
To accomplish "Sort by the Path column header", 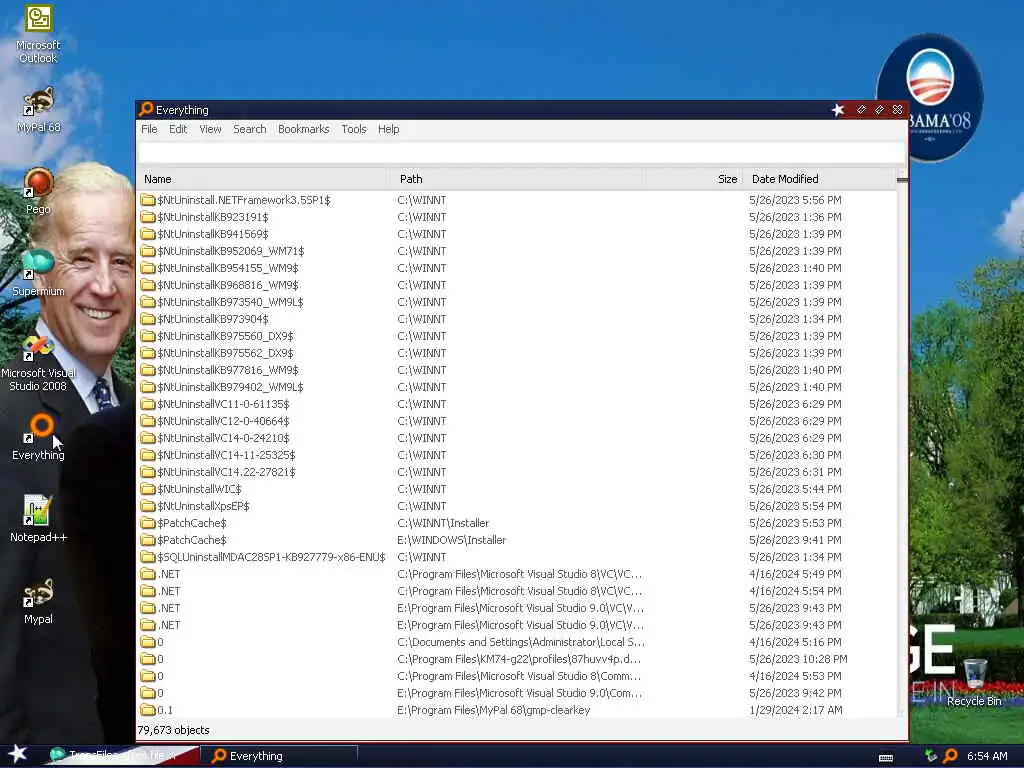I will 519,179.
